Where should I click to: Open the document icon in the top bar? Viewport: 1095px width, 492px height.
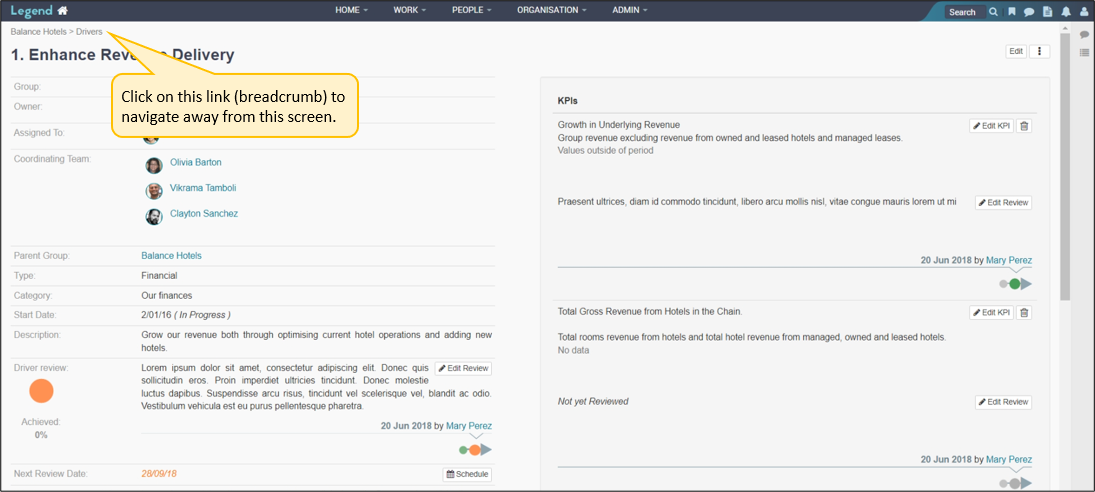1047,12
